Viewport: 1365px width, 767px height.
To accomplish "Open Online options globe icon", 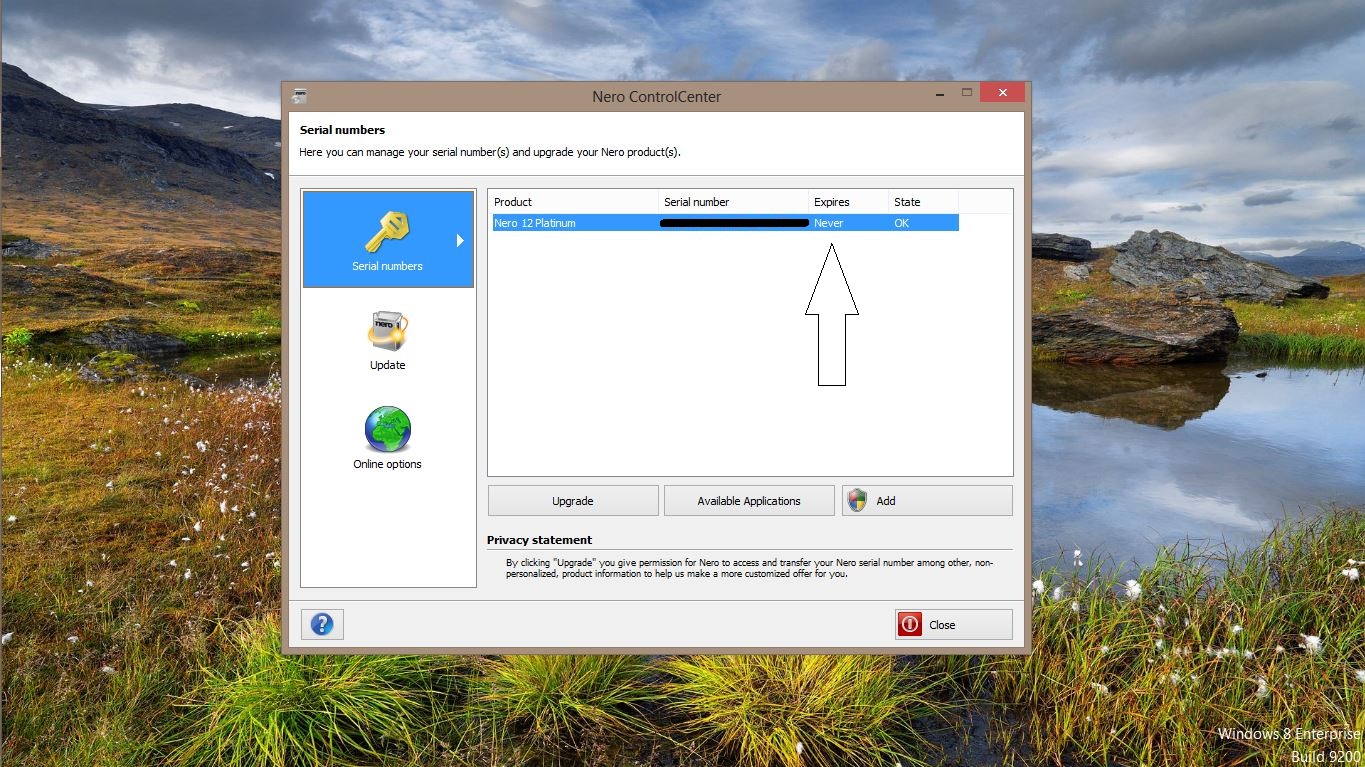I will pos(387,430).
